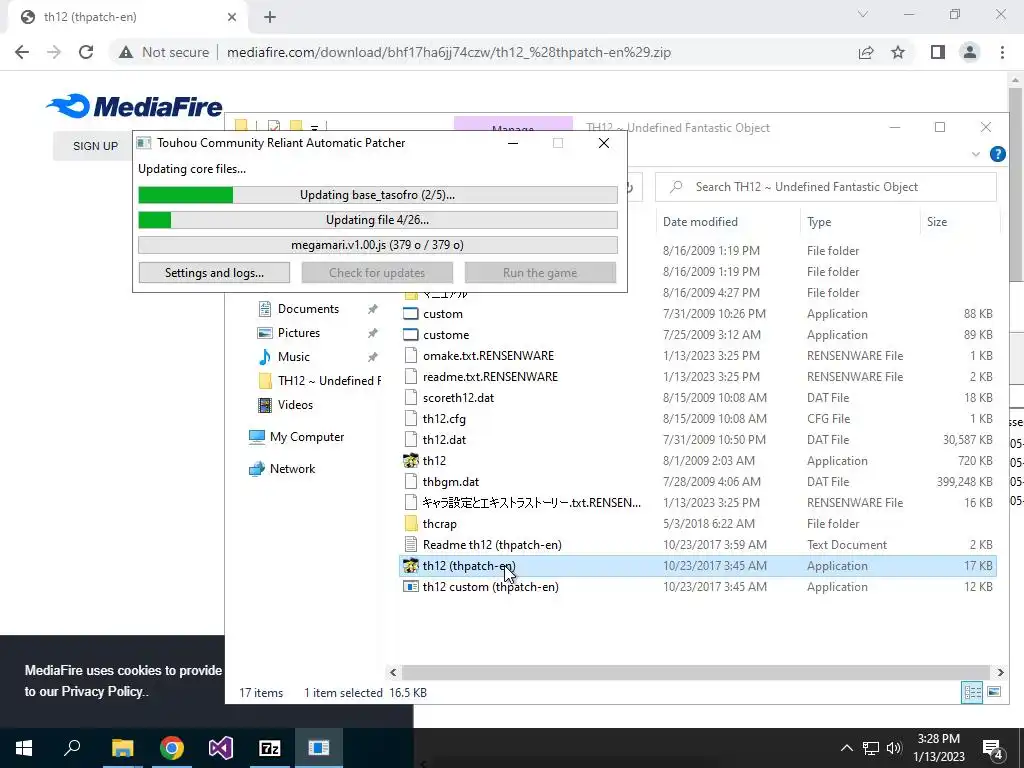Switch to large icons view
1024x768 pixels.
(994, 692)
